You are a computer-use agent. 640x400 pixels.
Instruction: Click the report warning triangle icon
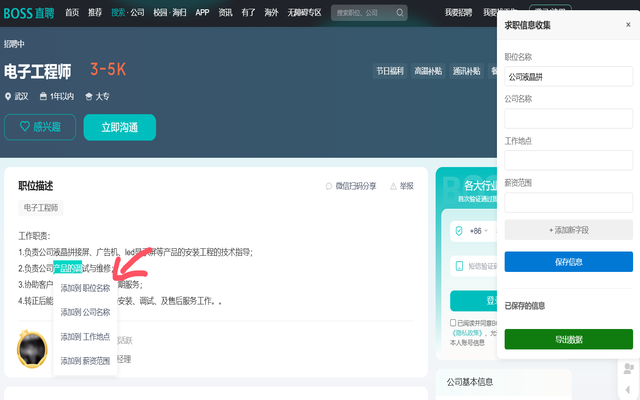point(393,186)
